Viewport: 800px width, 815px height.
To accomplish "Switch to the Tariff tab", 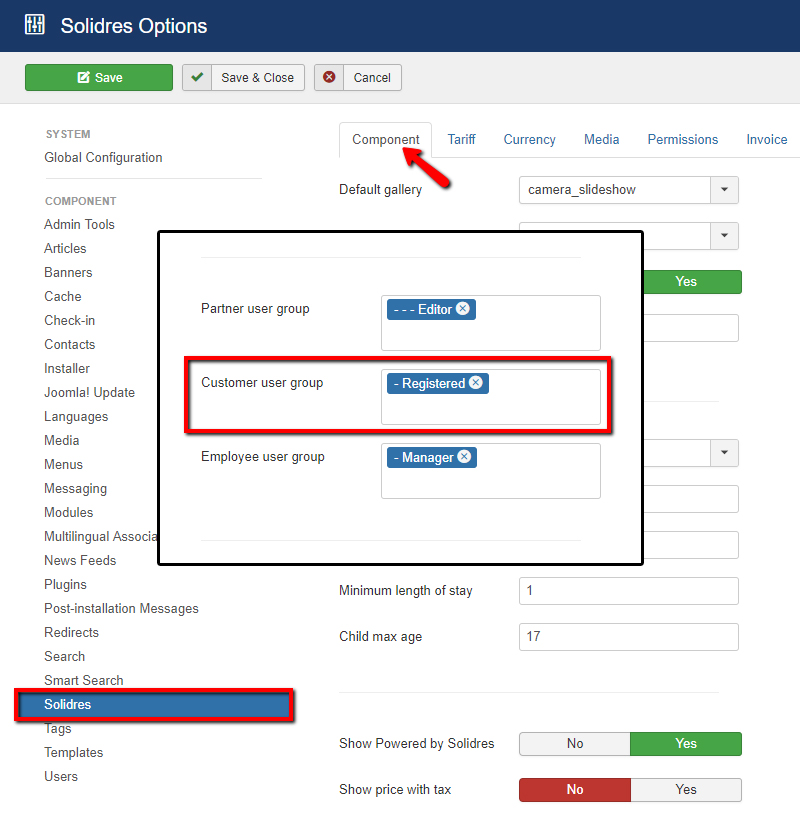I will [x=462, y=139].
